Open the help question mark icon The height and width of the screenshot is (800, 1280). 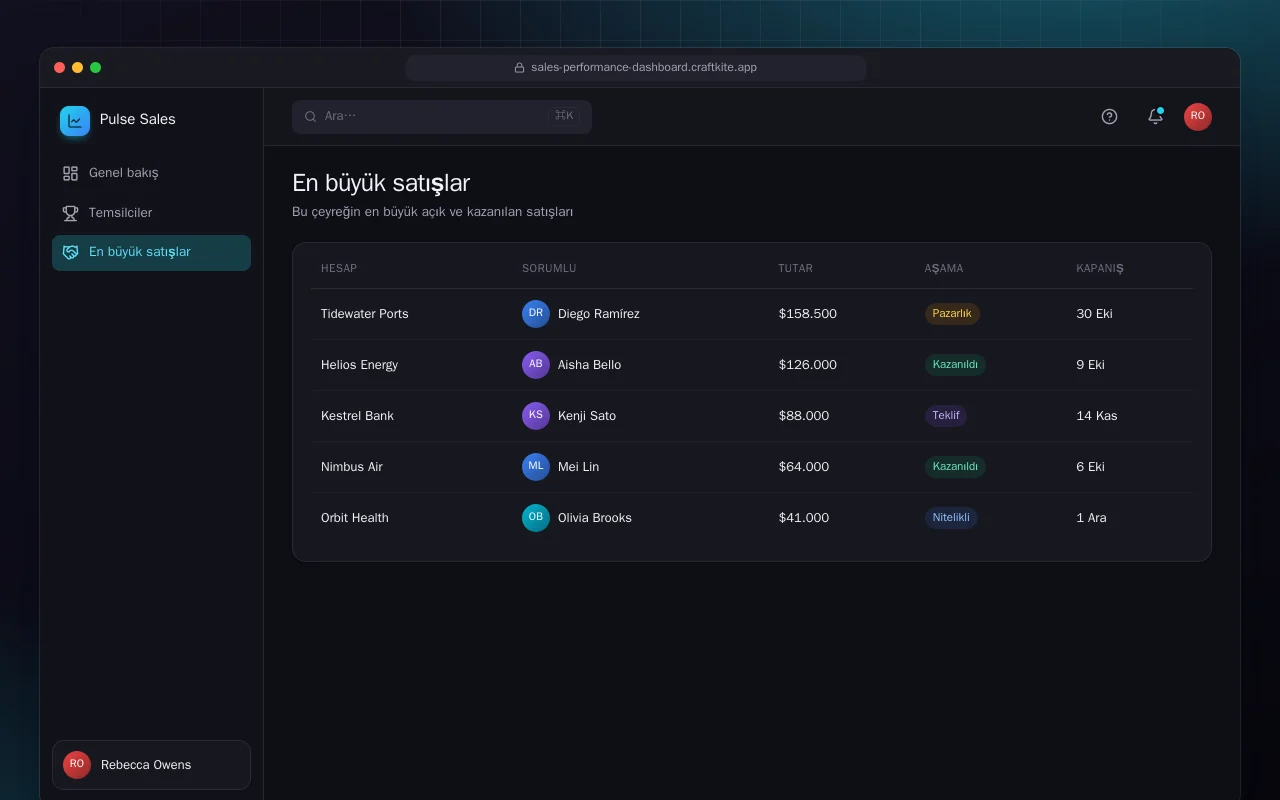tap(1109, 117)
